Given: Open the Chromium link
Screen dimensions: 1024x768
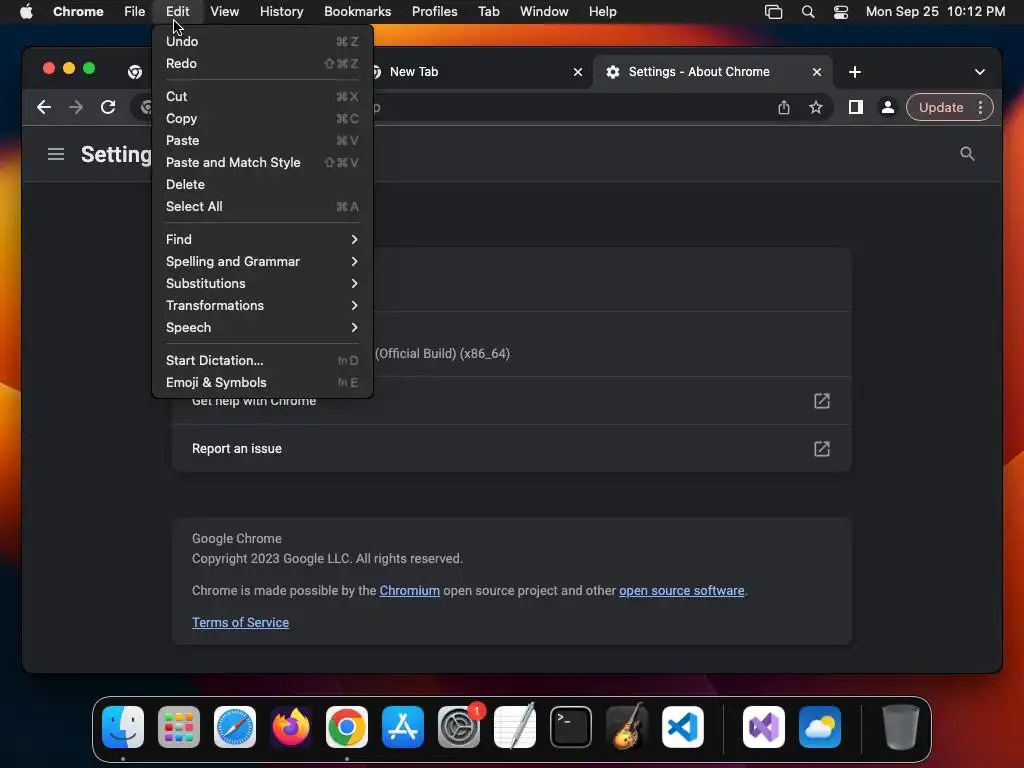Looking at the screenshot, I should click(409, 590).
